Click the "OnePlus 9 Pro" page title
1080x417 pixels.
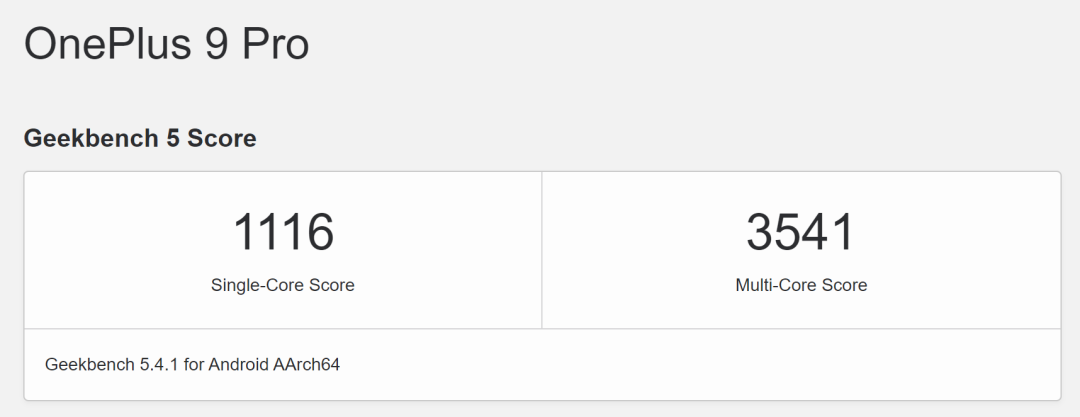pos(166,45)
